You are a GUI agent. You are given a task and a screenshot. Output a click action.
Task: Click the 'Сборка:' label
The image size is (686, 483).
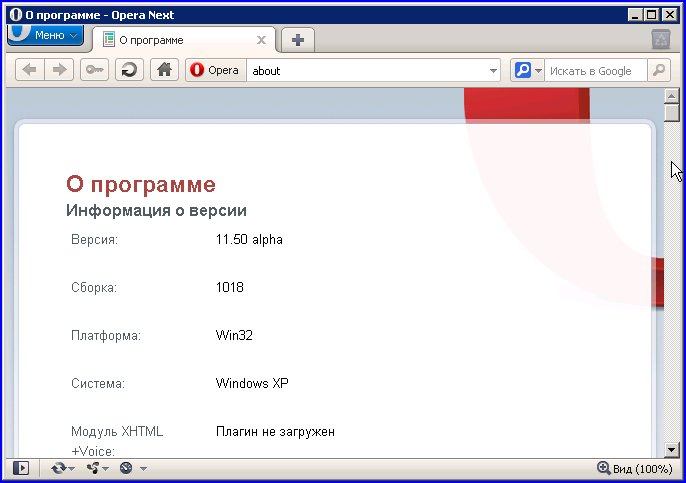pyautogui.click(x=94, y=287)
